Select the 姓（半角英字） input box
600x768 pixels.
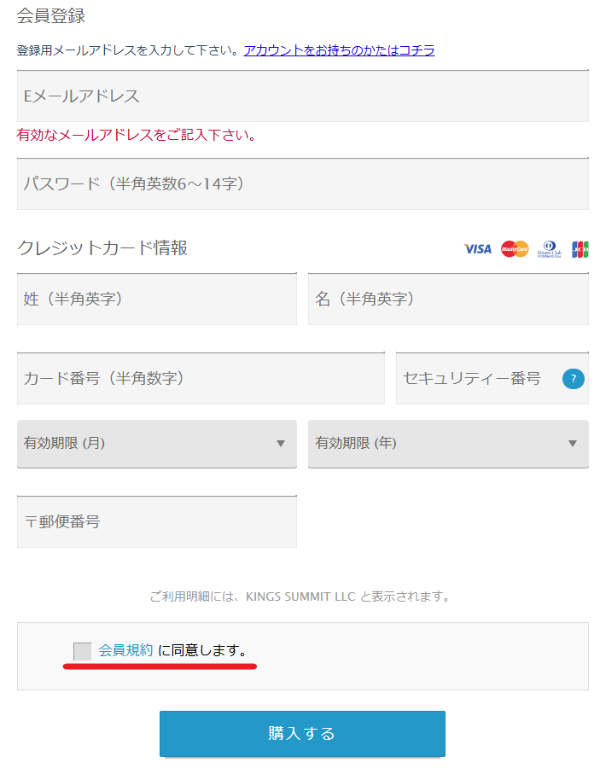pyautogui.click(x=157, y=299)
